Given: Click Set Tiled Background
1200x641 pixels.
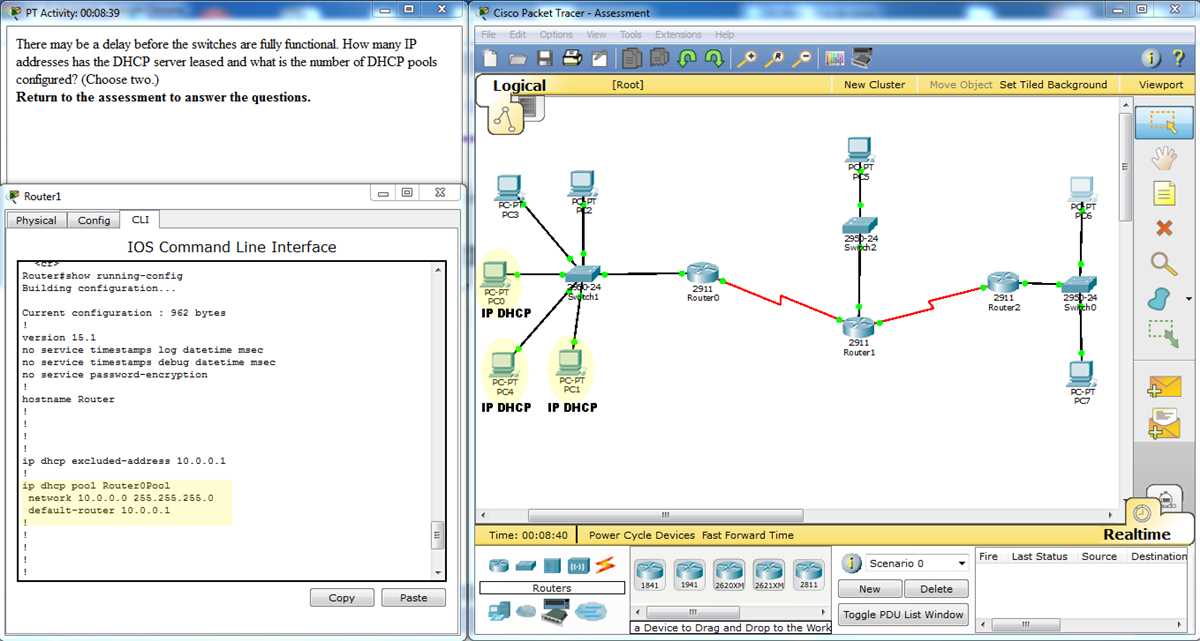Looking at the screenshot, I should coord(1053,85).
